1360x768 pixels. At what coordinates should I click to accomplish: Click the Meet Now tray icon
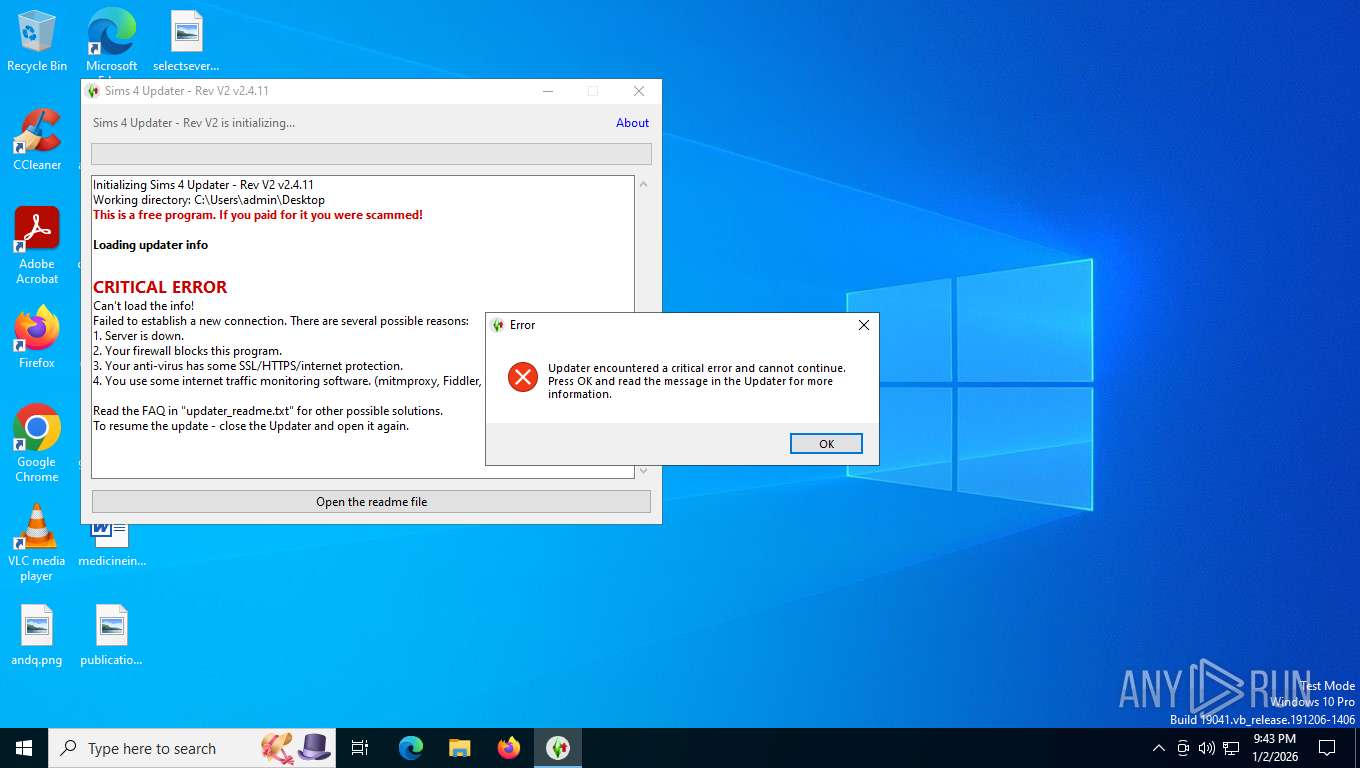1183,748
